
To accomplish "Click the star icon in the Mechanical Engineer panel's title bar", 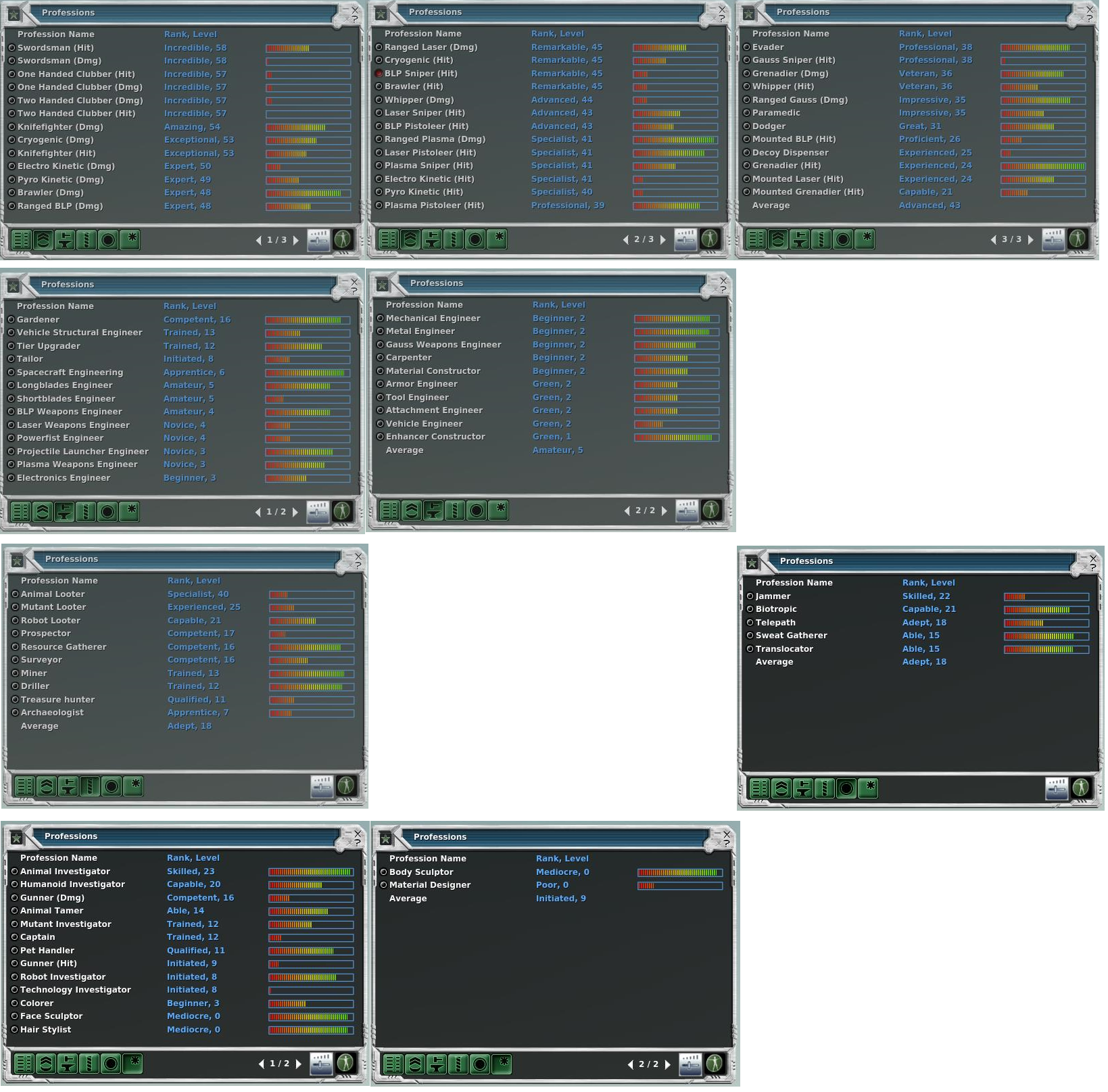I will (x=382, y=285).
